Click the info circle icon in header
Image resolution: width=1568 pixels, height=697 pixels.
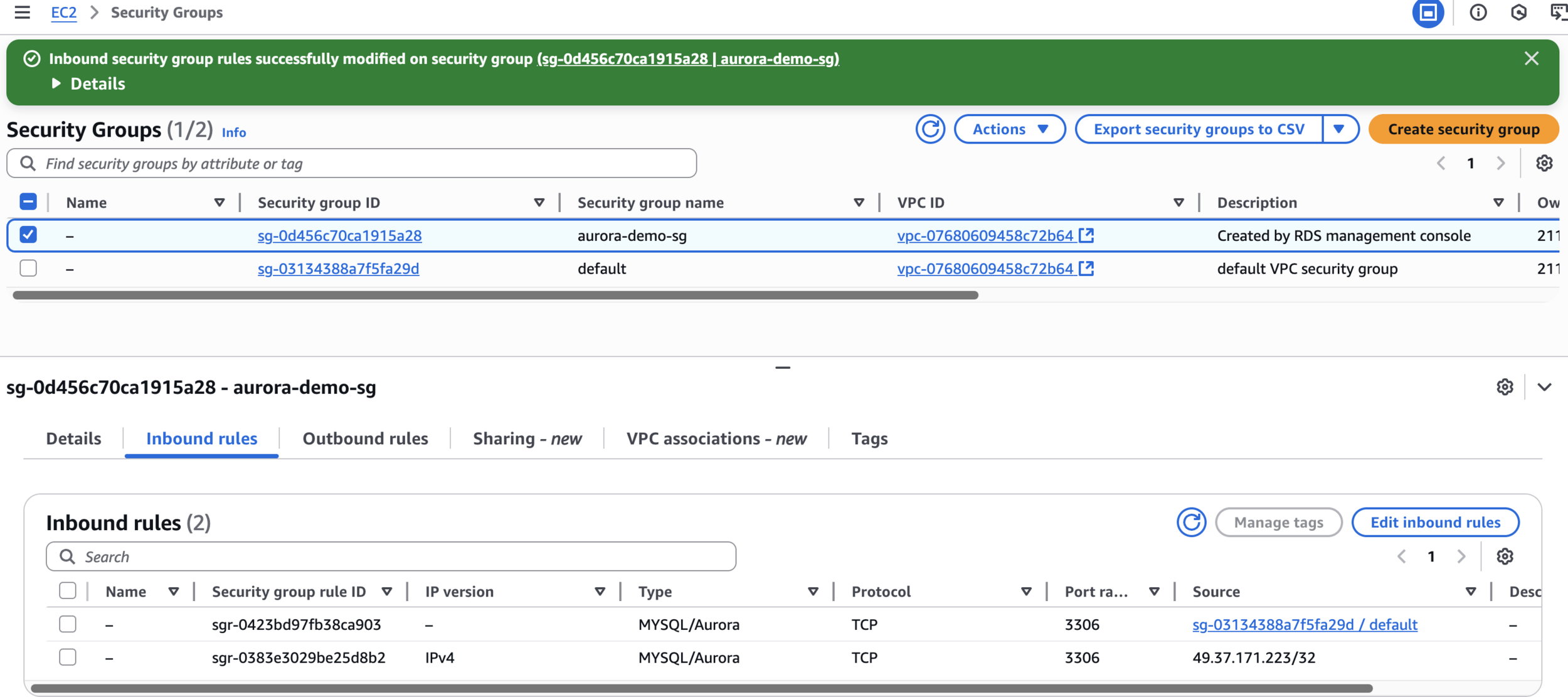coord(1478,13)
